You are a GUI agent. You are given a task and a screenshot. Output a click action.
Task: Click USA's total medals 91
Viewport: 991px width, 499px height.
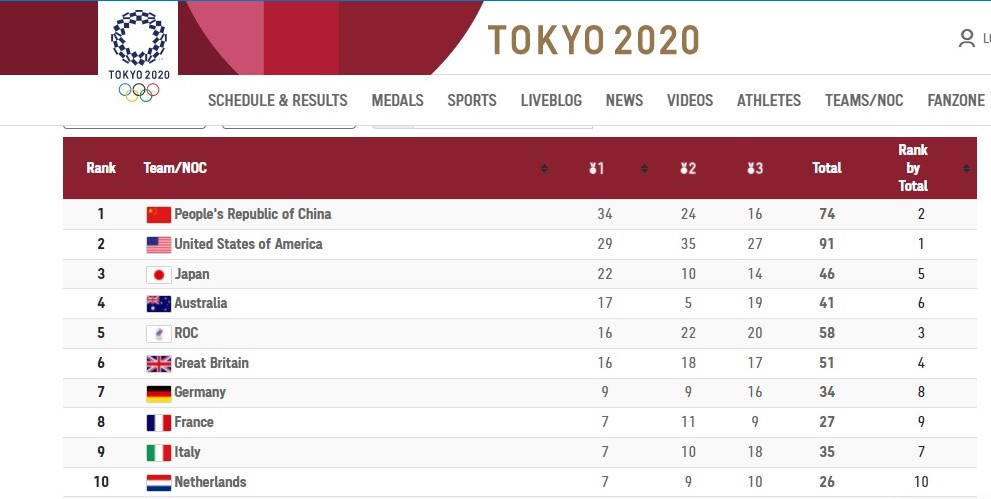(x=827, y=244)
